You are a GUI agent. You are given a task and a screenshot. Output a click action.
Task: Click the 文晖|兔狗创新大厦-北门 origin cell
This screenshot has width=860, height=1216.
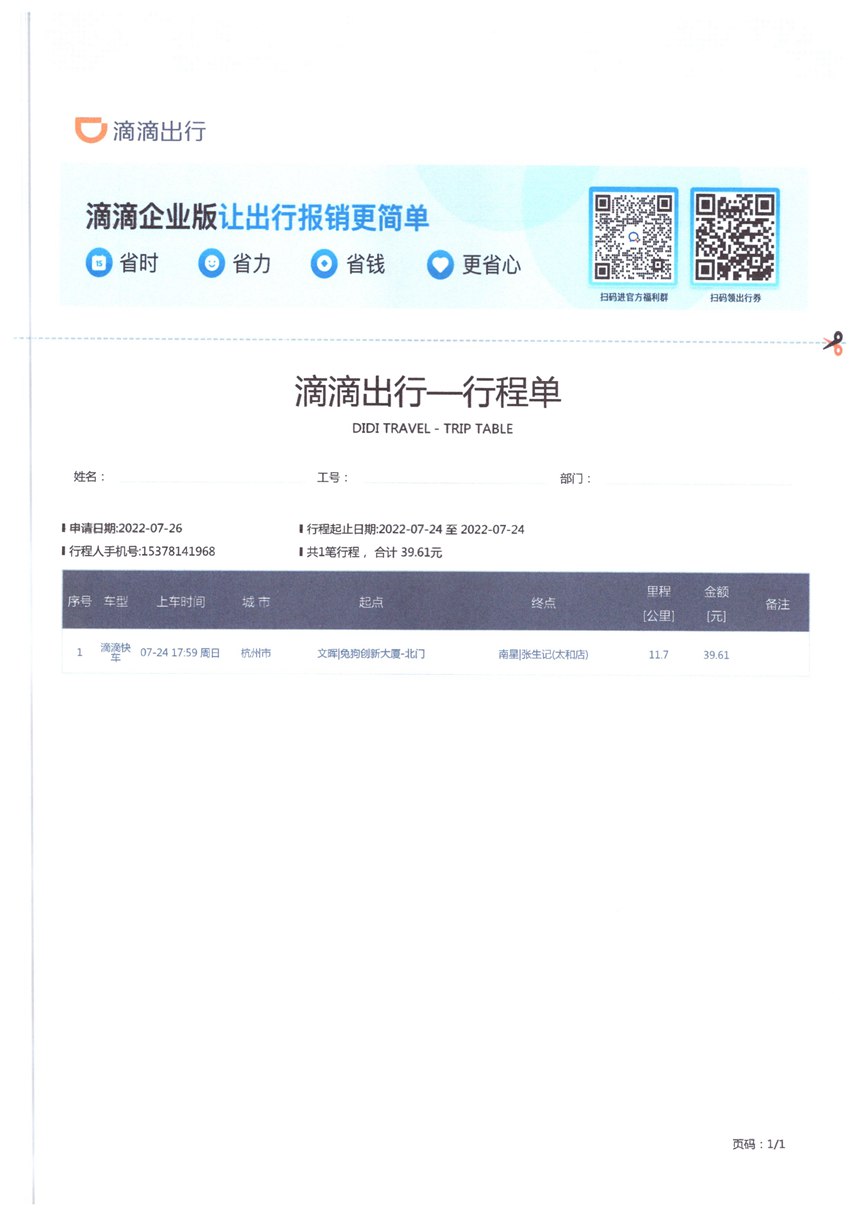tap(371, 653)
